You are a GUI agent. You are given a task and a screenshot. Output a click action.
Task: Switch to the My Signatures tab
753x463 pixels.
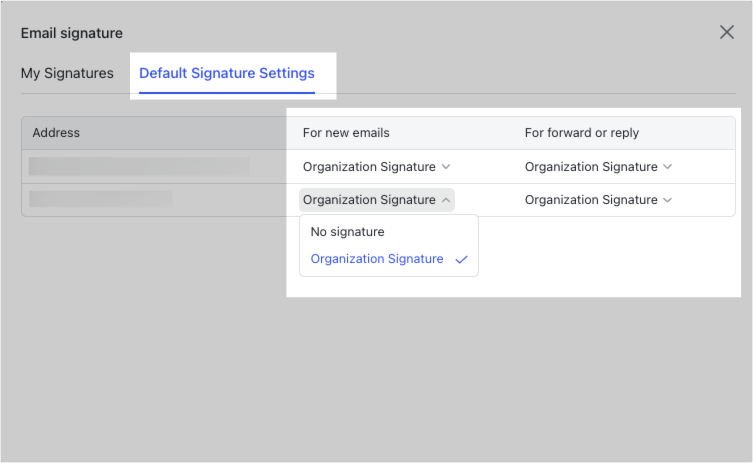tap(67, 73)
